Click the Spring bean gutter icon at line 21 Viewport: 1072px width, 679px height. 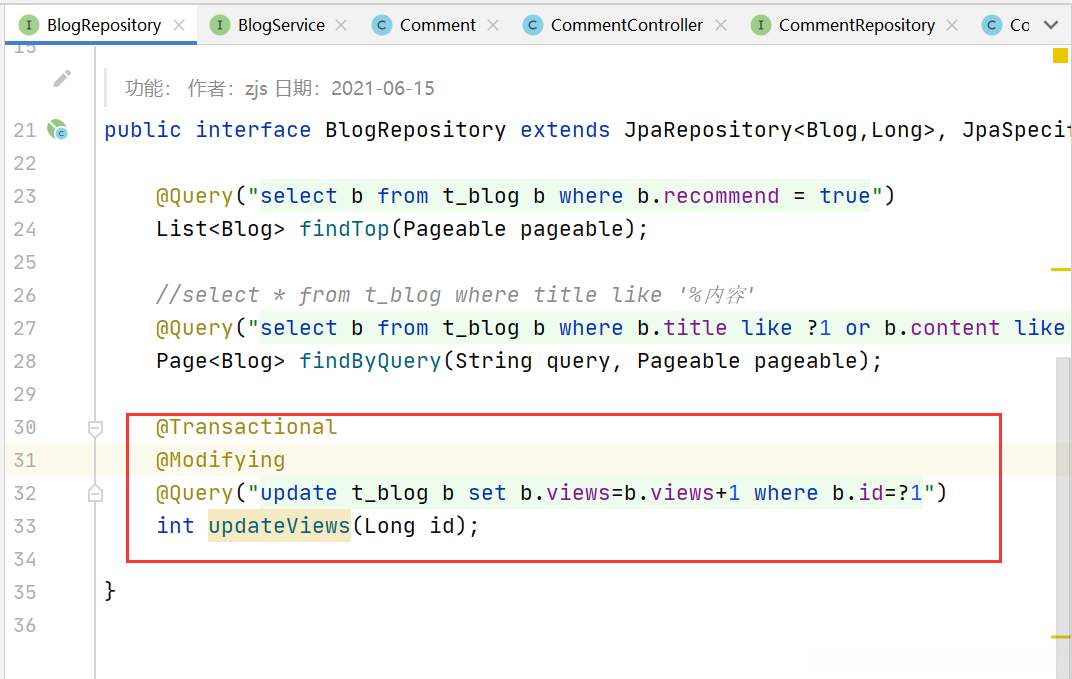57,129
